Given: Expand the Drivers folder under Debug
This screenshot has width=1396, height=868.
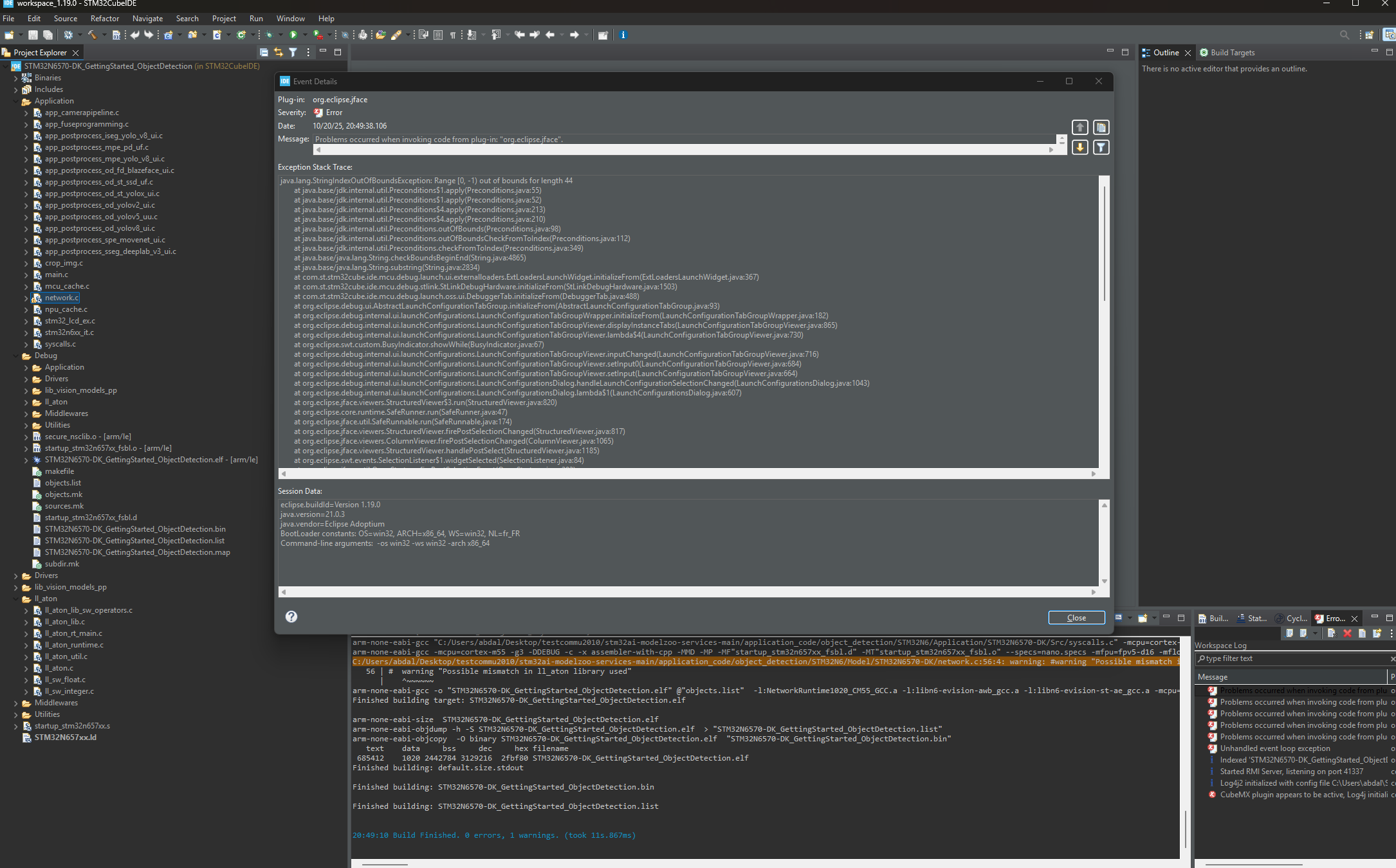Looking at the screenshot, I should 26,379.
